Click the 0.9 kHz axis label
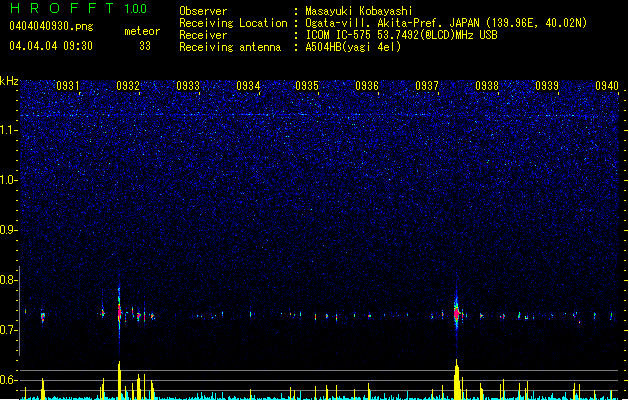The height and width of the screenshot is (400, 629). tap(9, 230)
